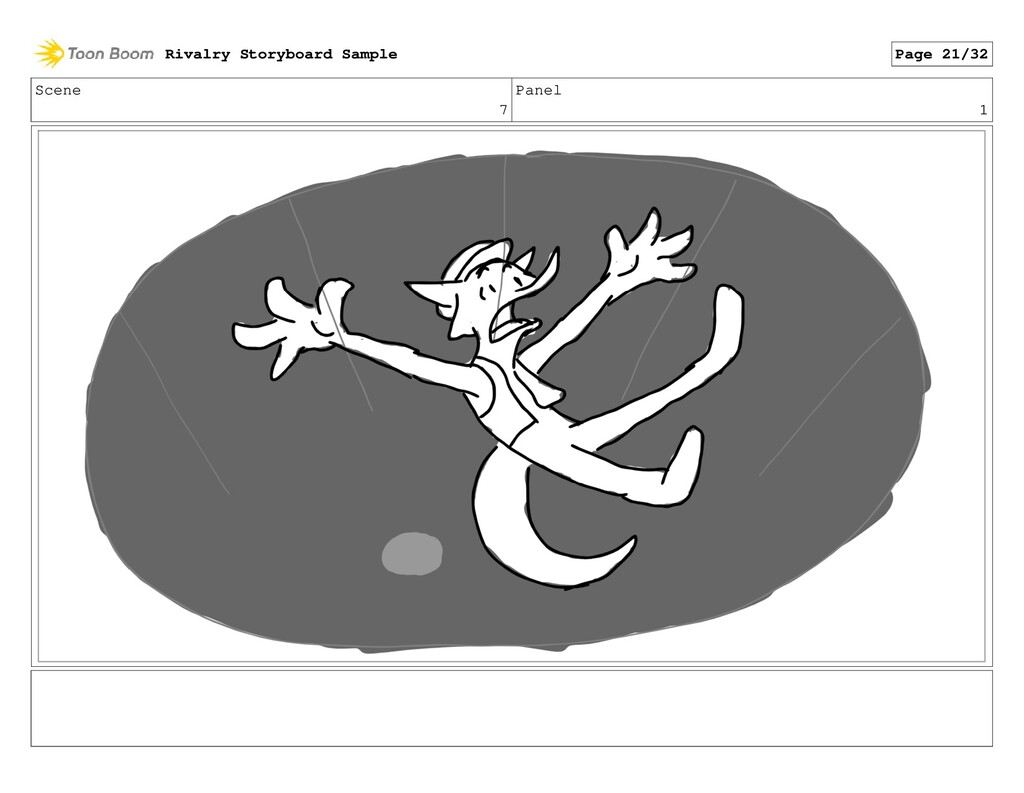This screenshot has width=1024, height=793.
Task: Click the scene number 7
Action: coord(503,110)
